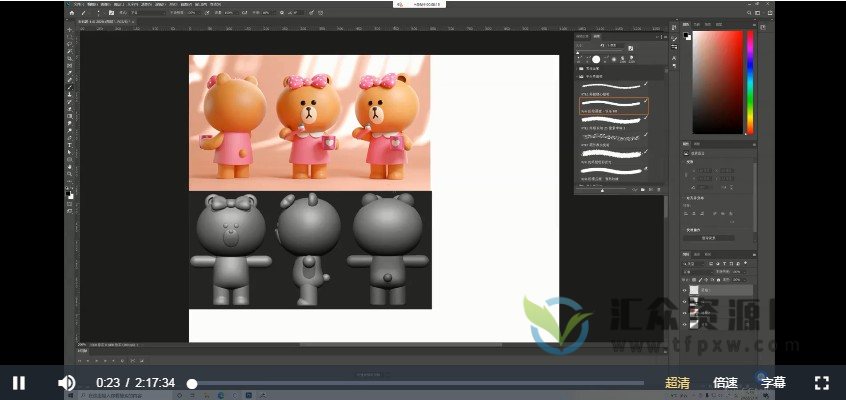846x400 pixels.
Task: Click create new group folder icon in Brushes panel
Action: (x=643, y=189)
